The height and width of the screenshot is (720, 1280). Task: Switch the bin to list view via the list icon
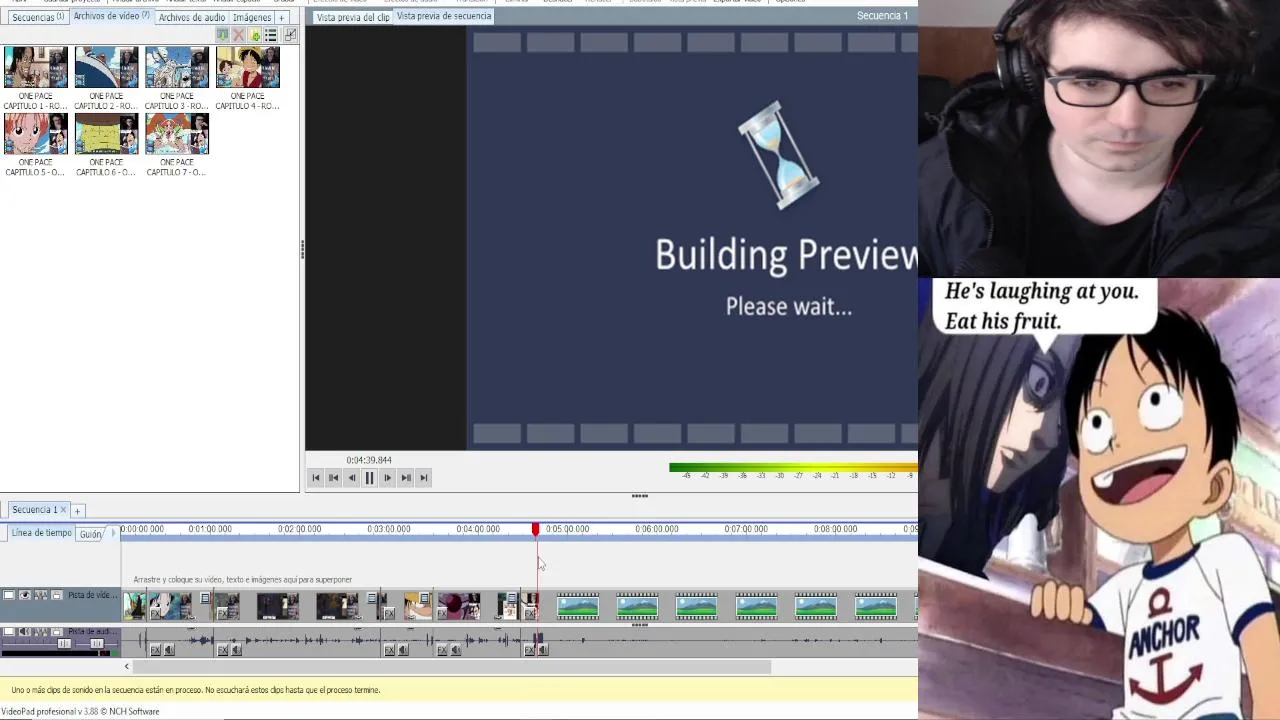[271, 35]
